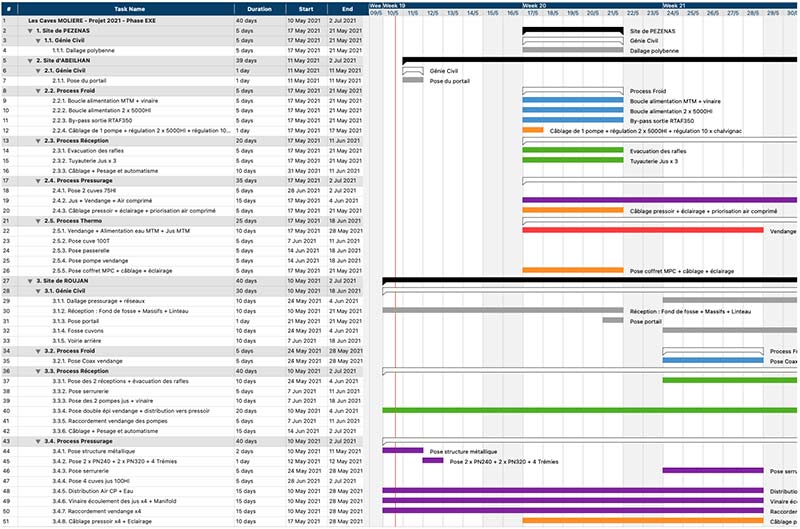Collapse the '3. Site de ROUJAN' group
The width and height of the screenshot is (800, 529).
(30, 281)
